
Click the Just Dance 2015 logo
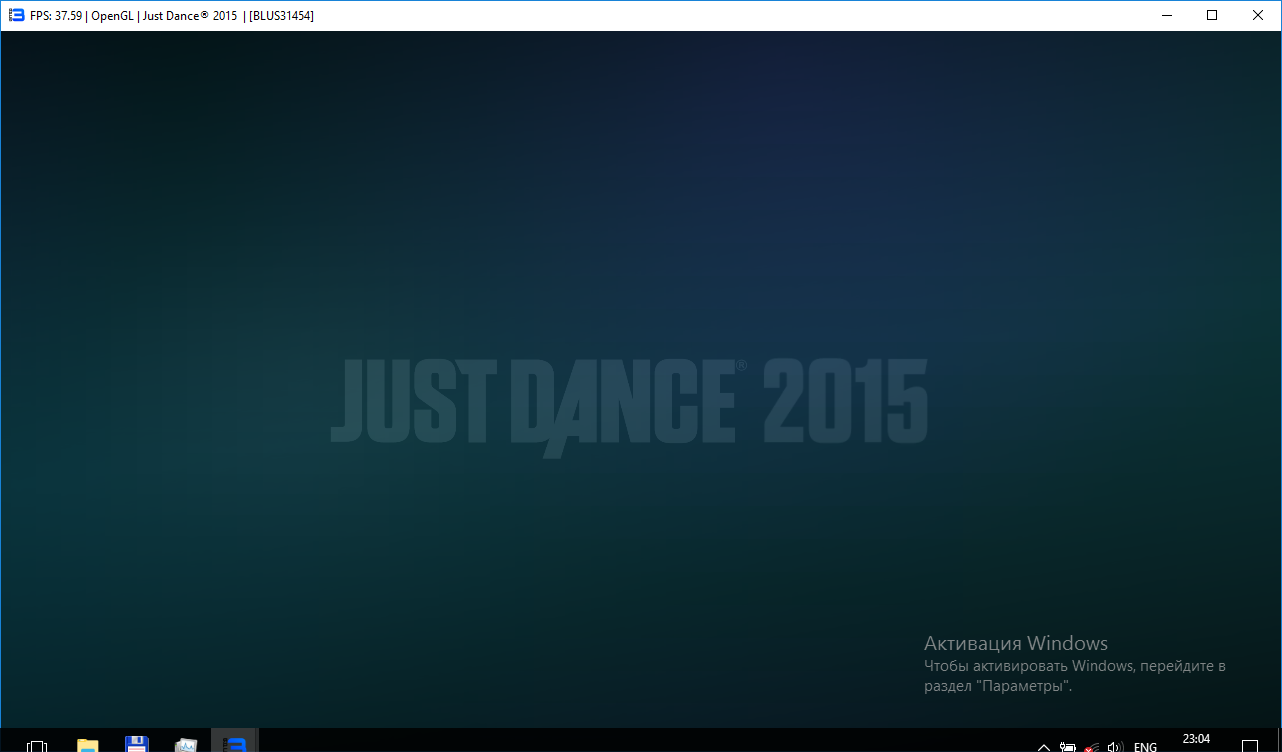(x=628, y=402)
